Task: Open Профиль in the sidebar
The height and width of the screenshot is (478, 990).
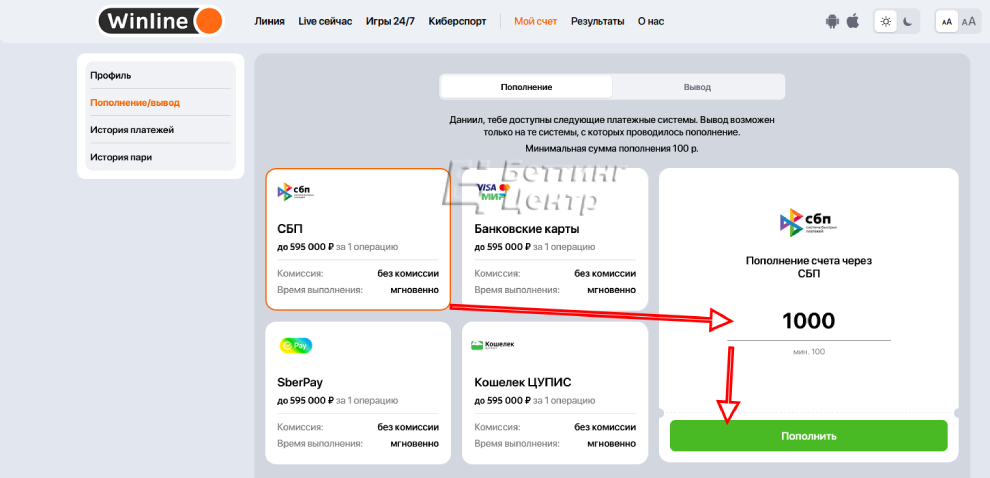Action: click(x=160, y=75)
